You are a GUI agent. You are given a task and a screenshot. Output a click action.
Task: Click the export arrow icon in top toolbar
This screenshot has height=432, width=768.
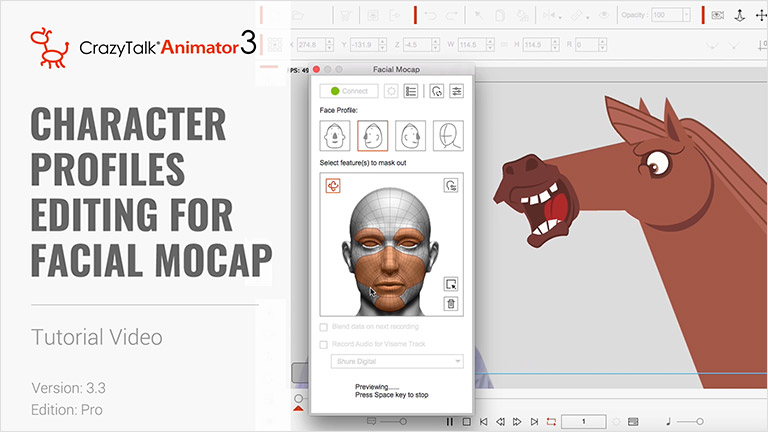pyautogui.click(x=395, y=16)
